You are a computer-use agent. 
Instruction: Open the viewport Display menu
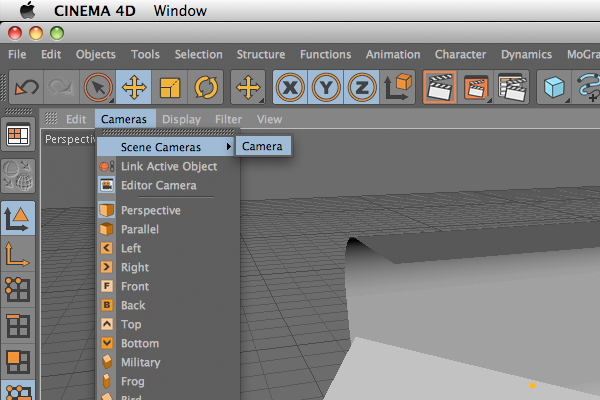point(181,119)
